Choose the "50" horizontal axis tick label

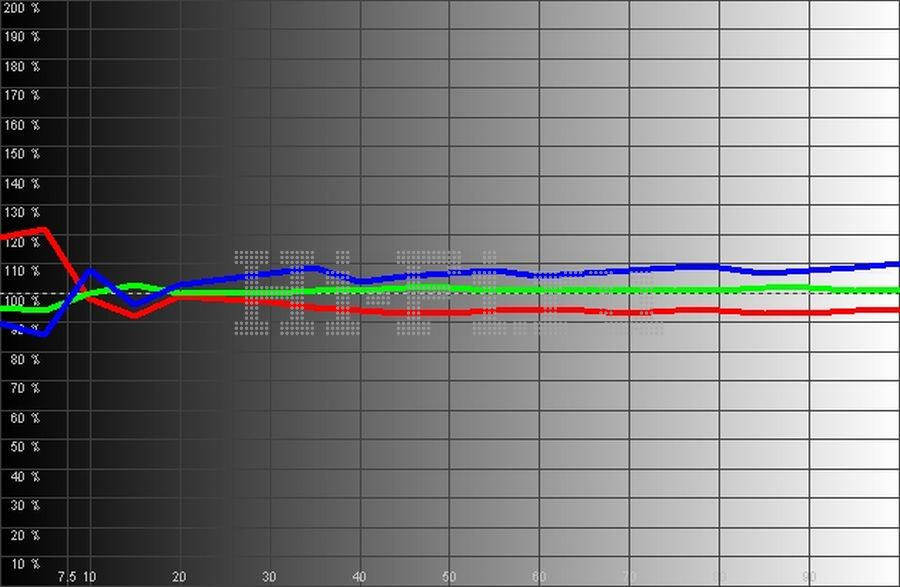[449, 577]
